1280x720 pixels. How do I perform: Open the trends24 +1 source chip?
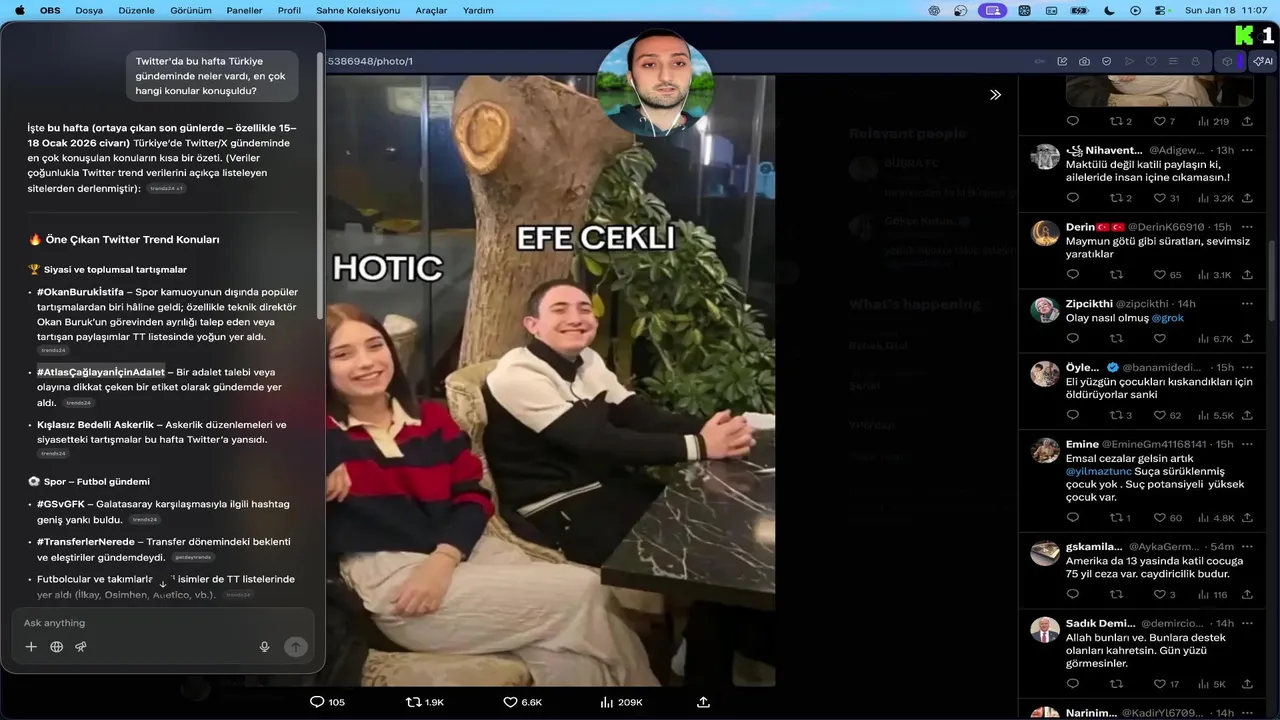(166, 188)
